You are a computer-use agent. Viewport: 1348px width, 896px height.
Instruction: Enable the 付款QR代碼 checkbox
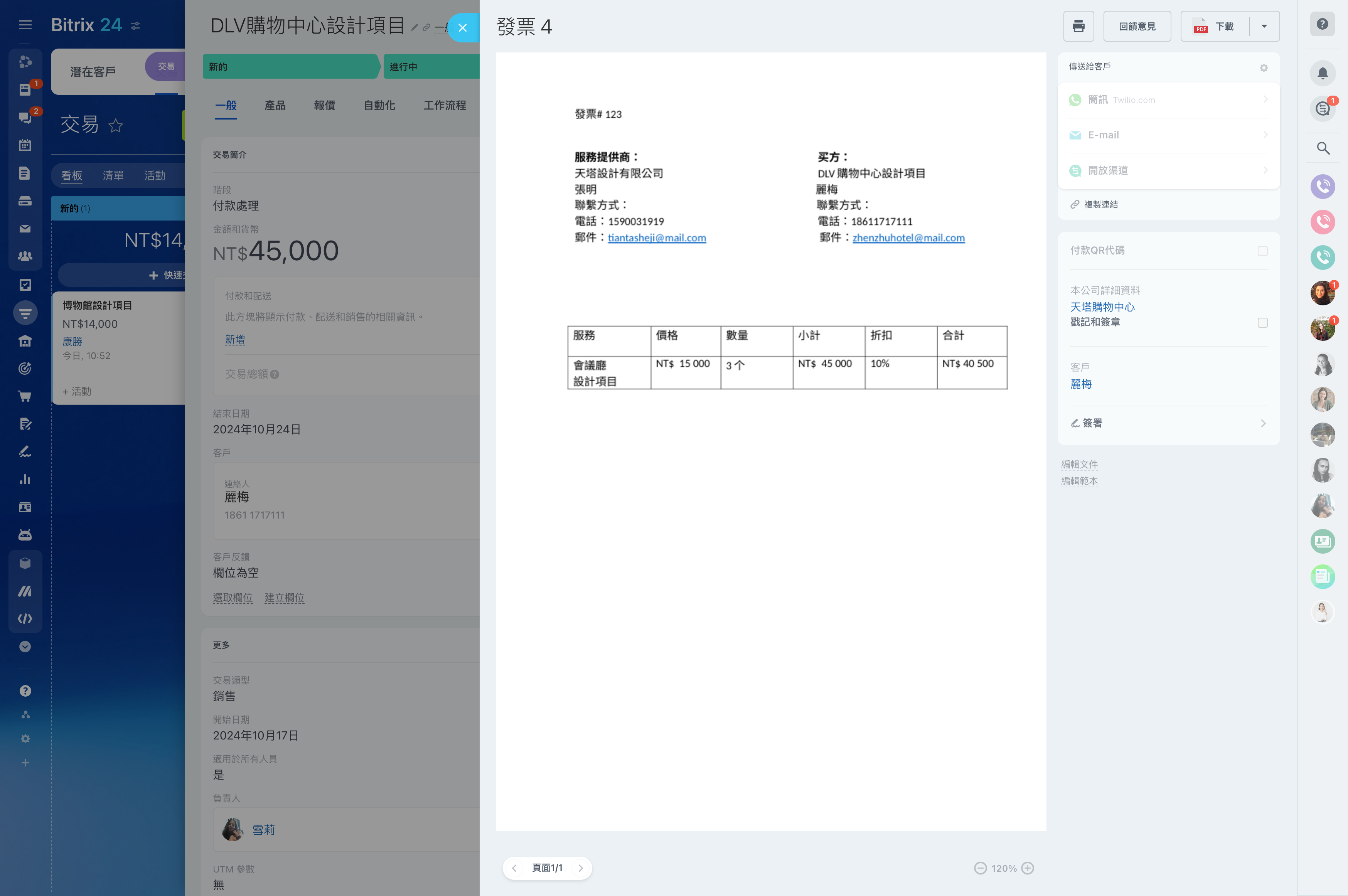click(1262, 251)
